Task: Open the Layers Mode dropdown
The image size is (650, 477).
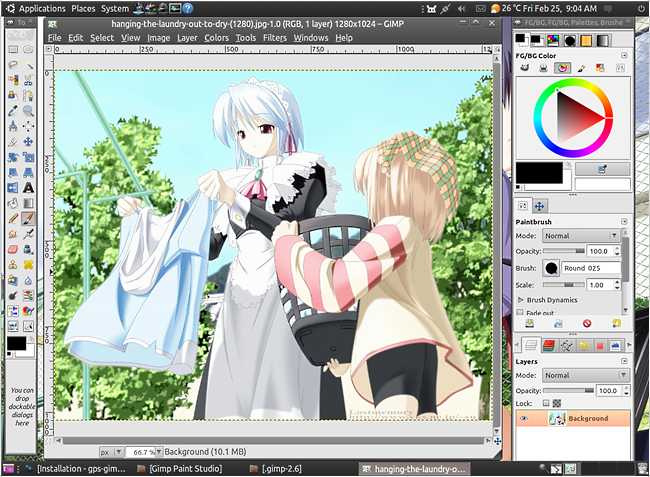Action: tap(584, 375)
